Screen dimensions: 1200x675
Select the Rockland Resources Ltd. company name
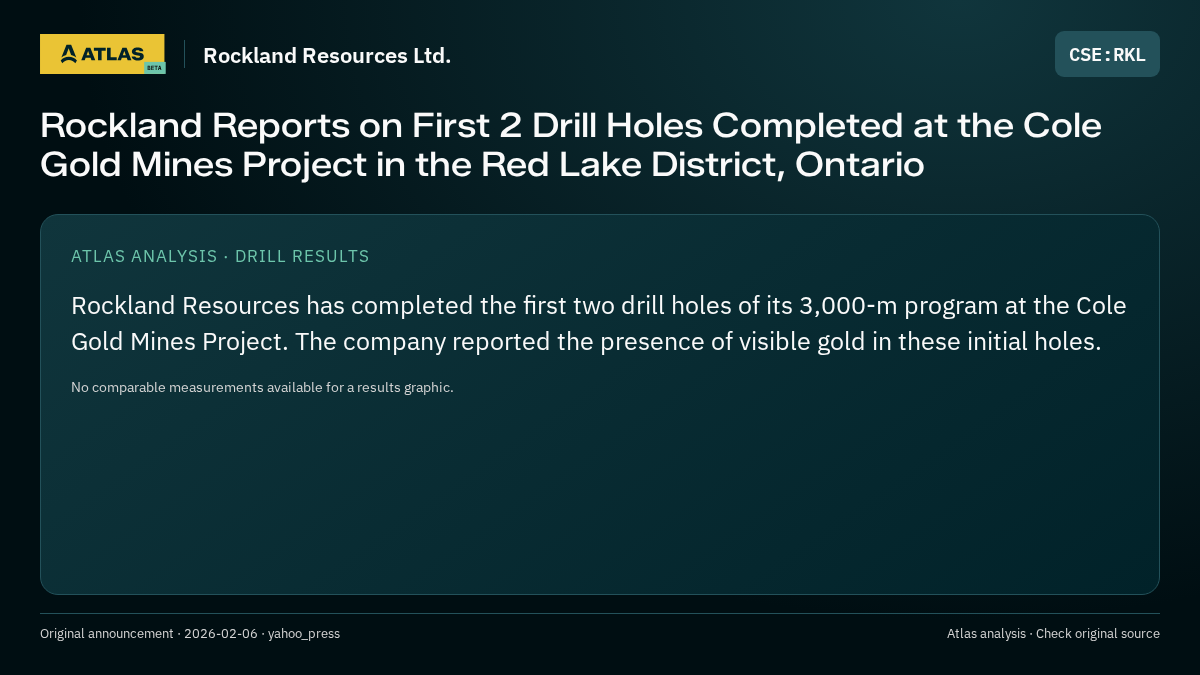(327, 55)
